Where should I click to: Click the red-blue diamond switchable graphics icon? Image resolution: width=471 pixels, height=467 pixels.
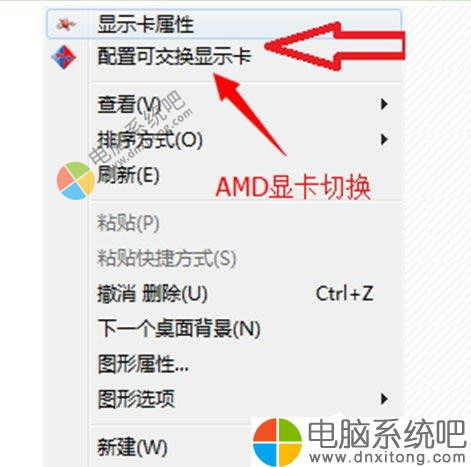64,57
